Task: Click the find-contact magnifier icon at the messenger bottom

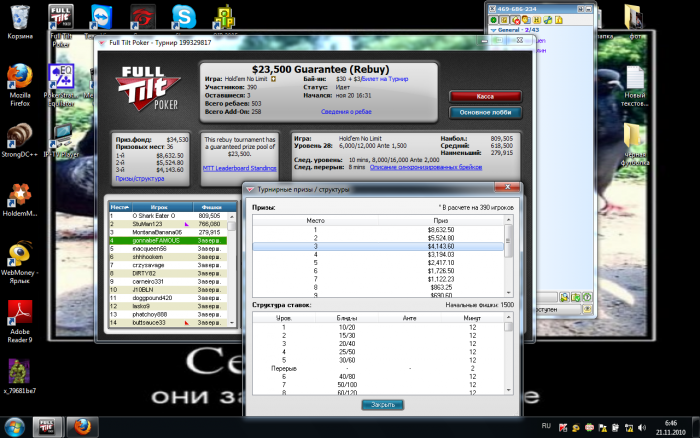Action: (564, 297)
